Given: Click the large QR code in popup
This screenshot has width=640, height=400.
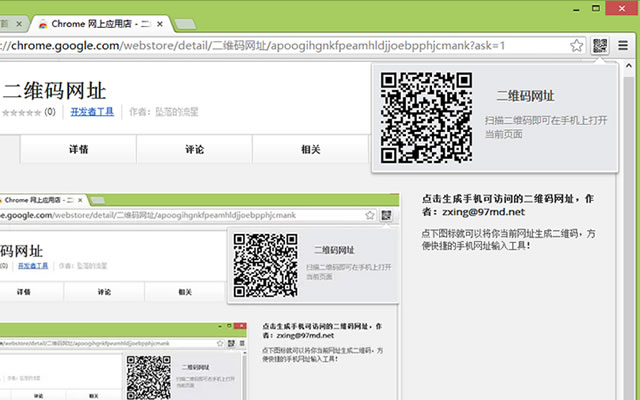Looking at the screenshot, I should tap(427, 118).
